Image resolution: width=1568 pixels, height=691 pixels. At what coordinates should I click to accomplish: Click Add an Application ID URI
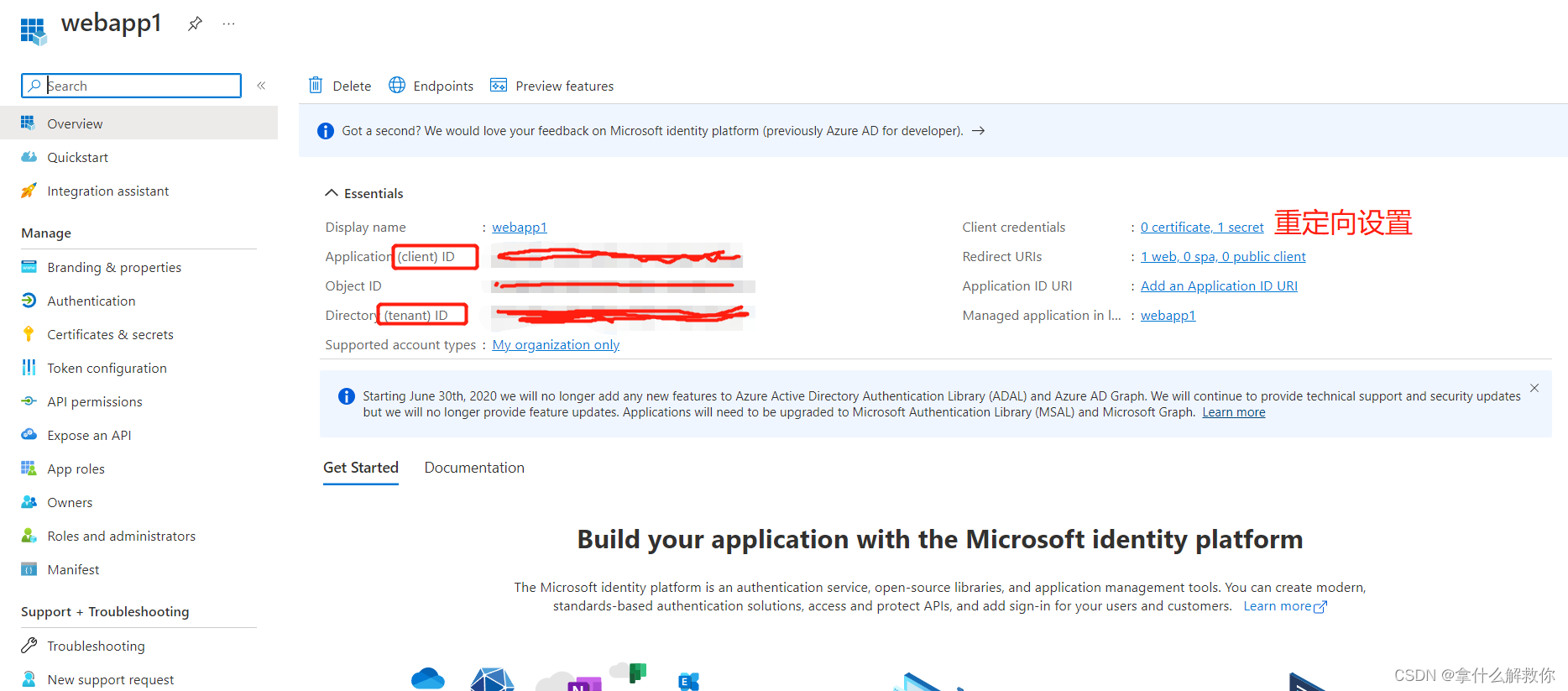pos(1219,285)
